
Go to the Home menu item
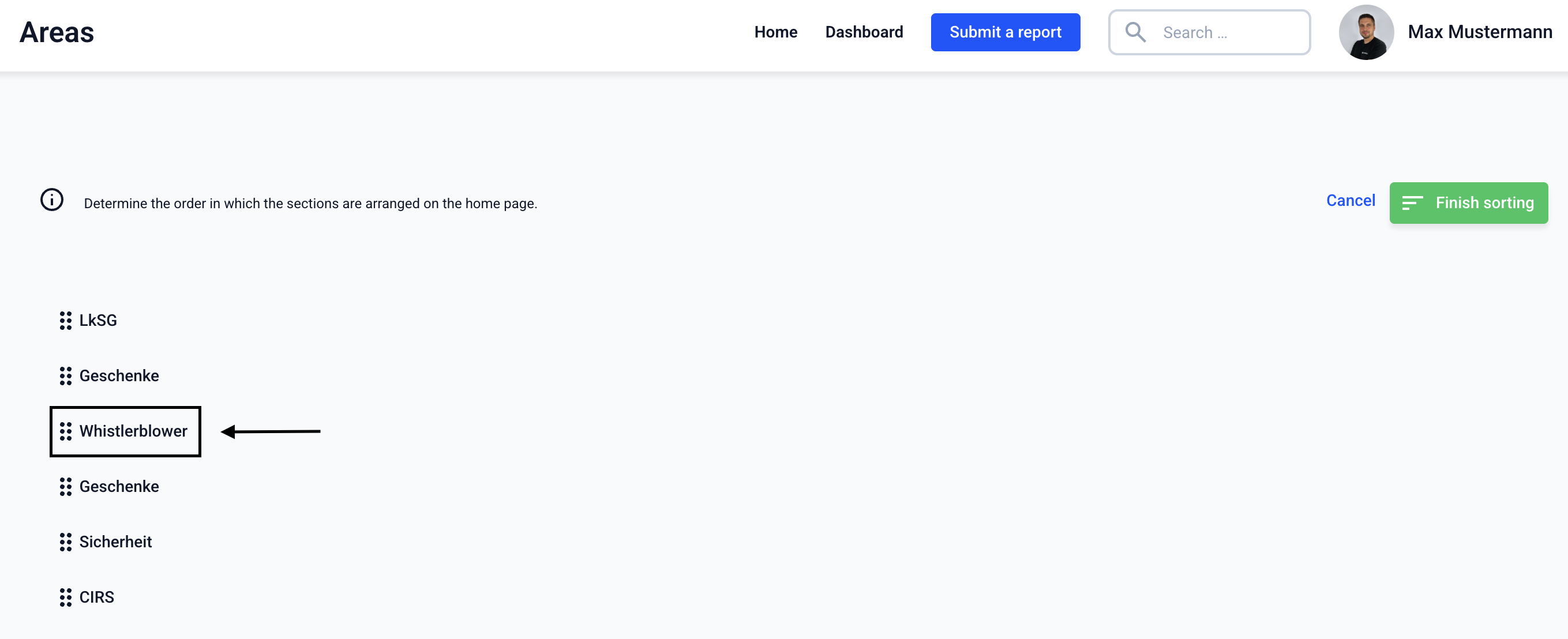click(x=775, y=32)
